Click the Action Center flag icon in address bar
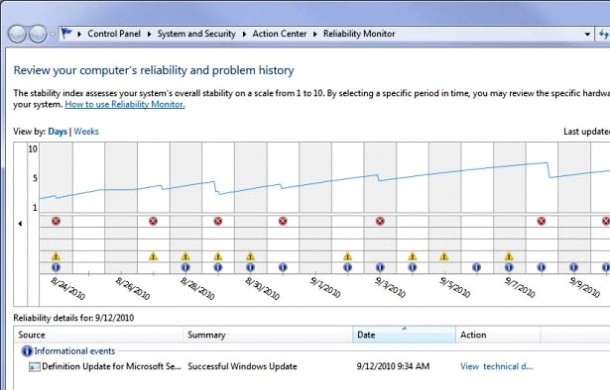 [x=67, y=33]
